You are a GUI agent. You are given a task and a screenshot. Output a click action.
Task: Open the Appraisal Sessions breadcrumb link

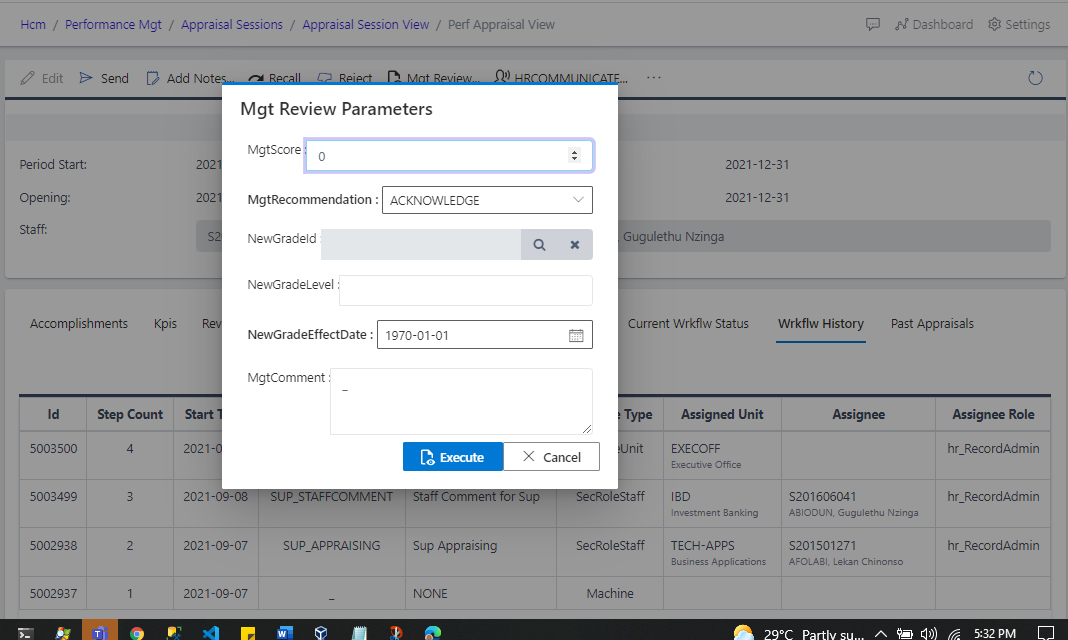coord(232,24)
